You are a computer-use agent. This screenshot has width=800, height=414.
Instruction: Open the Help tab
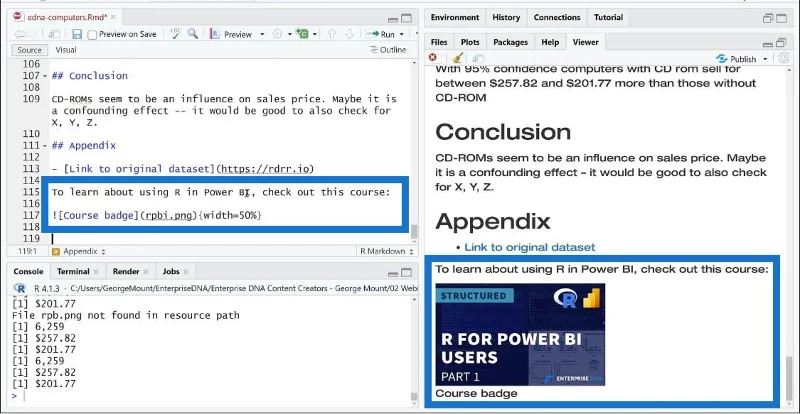pyautogui.click(x=550, y=42)
